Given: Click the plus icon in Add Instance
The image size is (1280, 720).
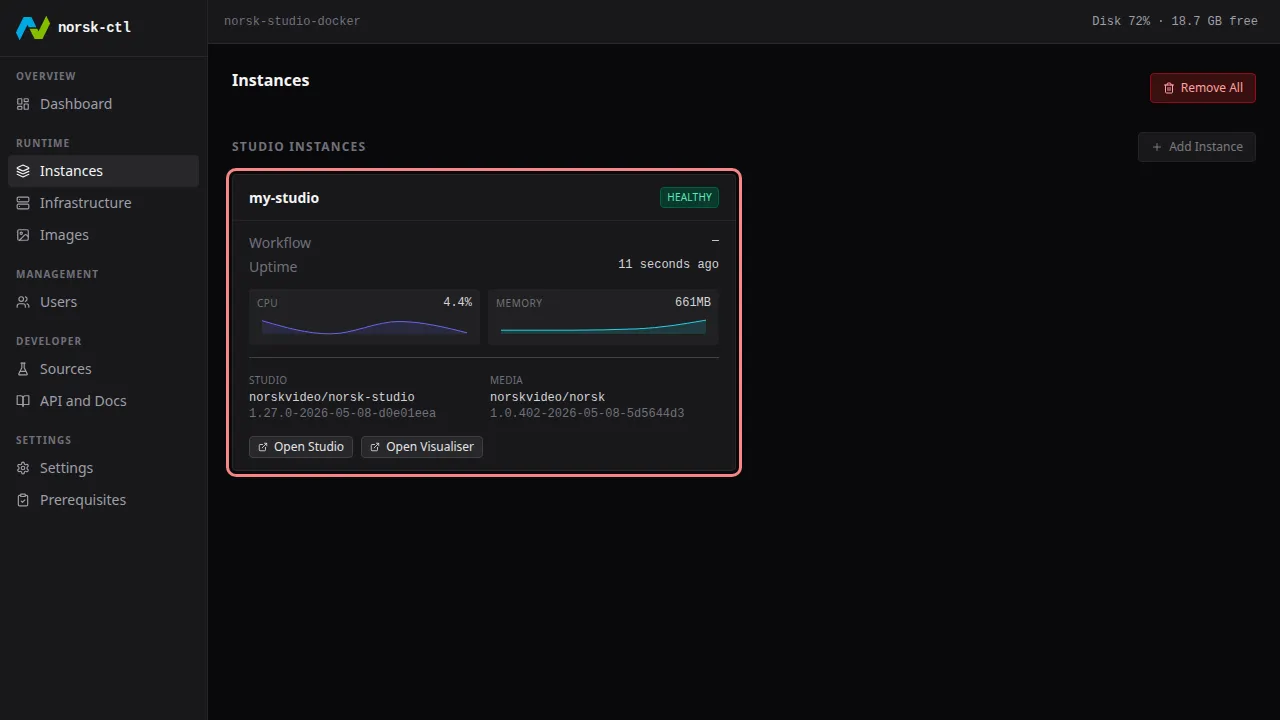Looking at the screenshot, I should coord(1157,147).
